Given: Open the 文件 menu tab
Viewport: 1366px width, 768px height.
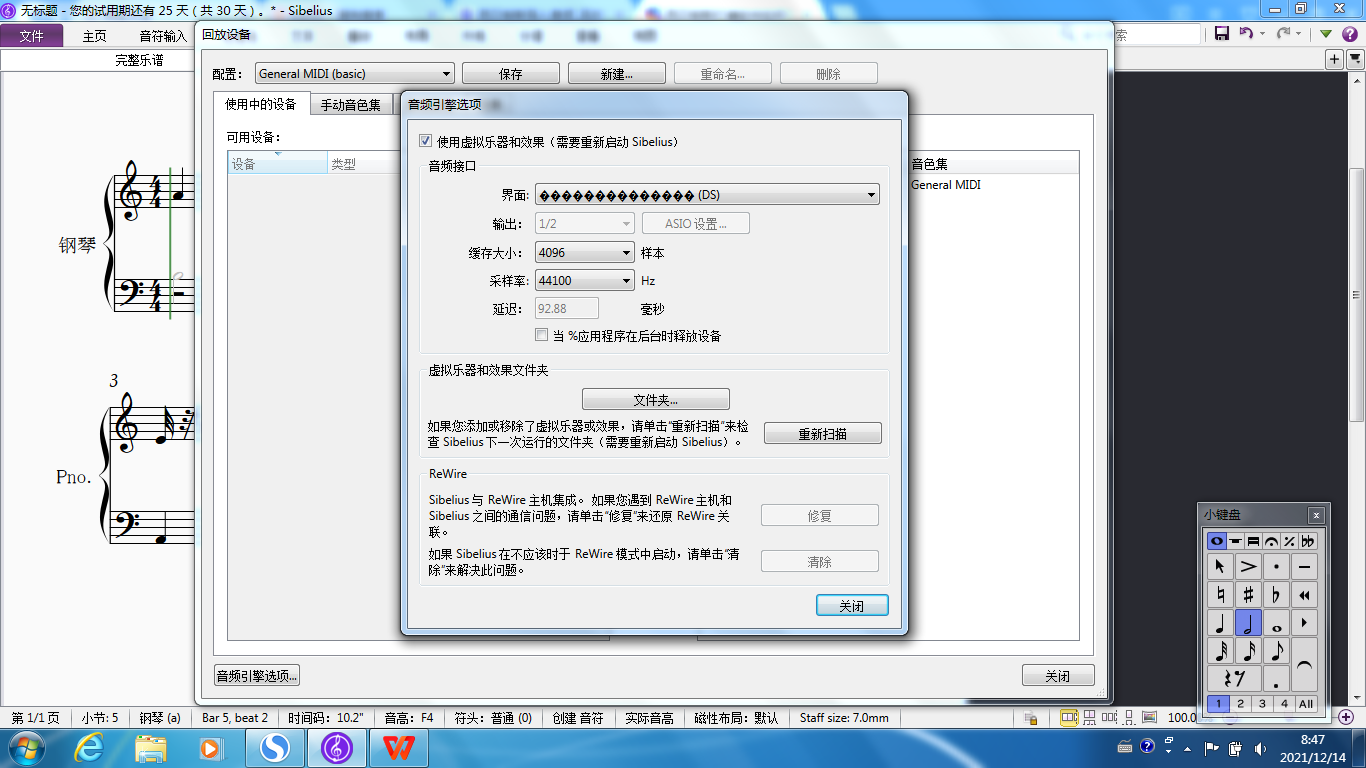Looking at the screenshot, I should [x=32, y=35].
